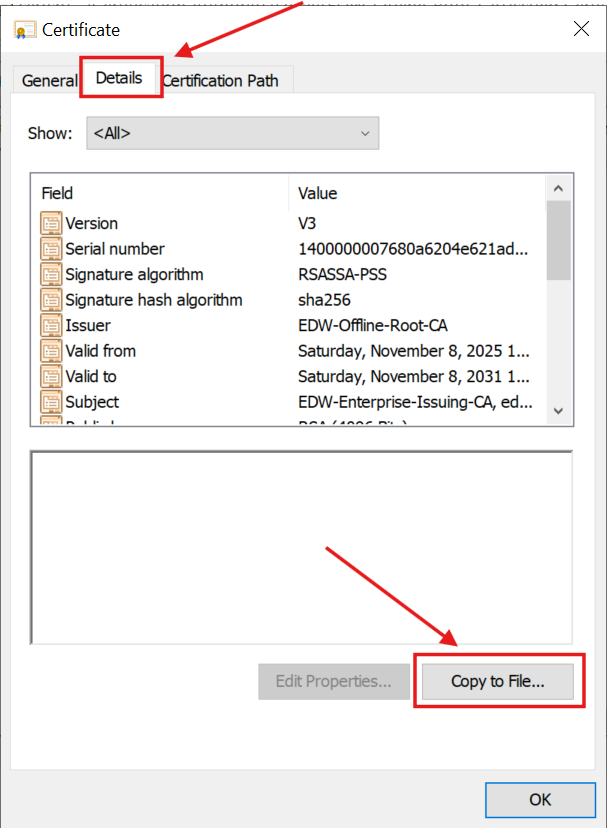Image resolution: width=607 pixels, height=828 pixels.
Task: Click the November 8, 2025 date value
Action: [x=414, y=351]
